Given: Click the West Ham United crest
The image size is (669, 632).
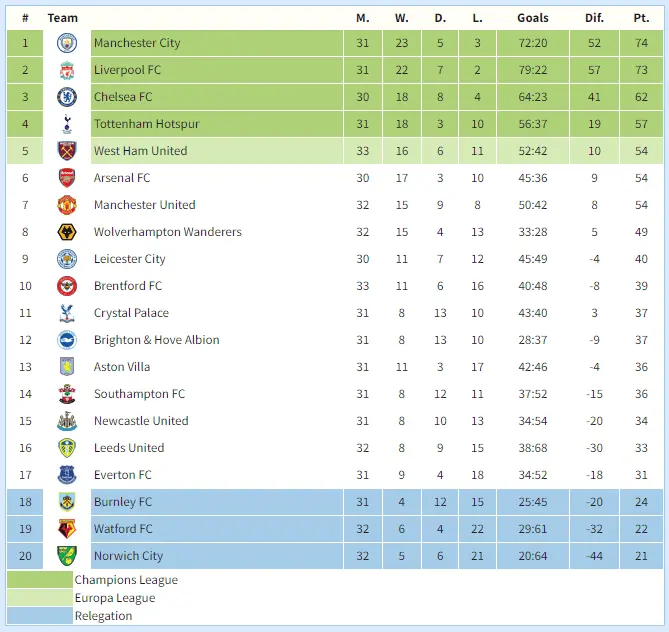Looking at the screenshot, I should point(67,151).
